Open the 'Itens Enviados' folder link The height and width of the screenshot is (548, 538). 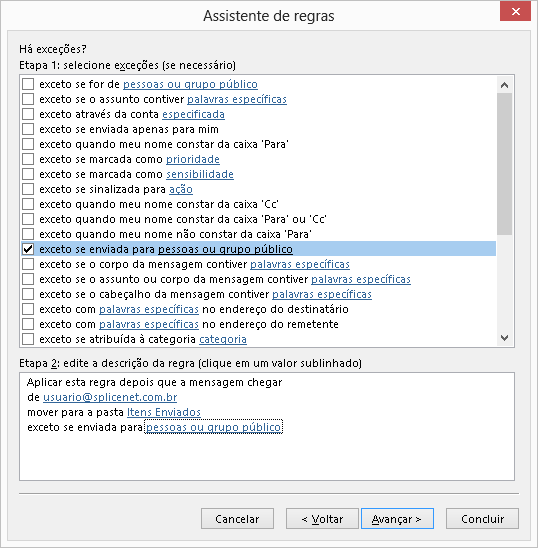coord(164,412)
